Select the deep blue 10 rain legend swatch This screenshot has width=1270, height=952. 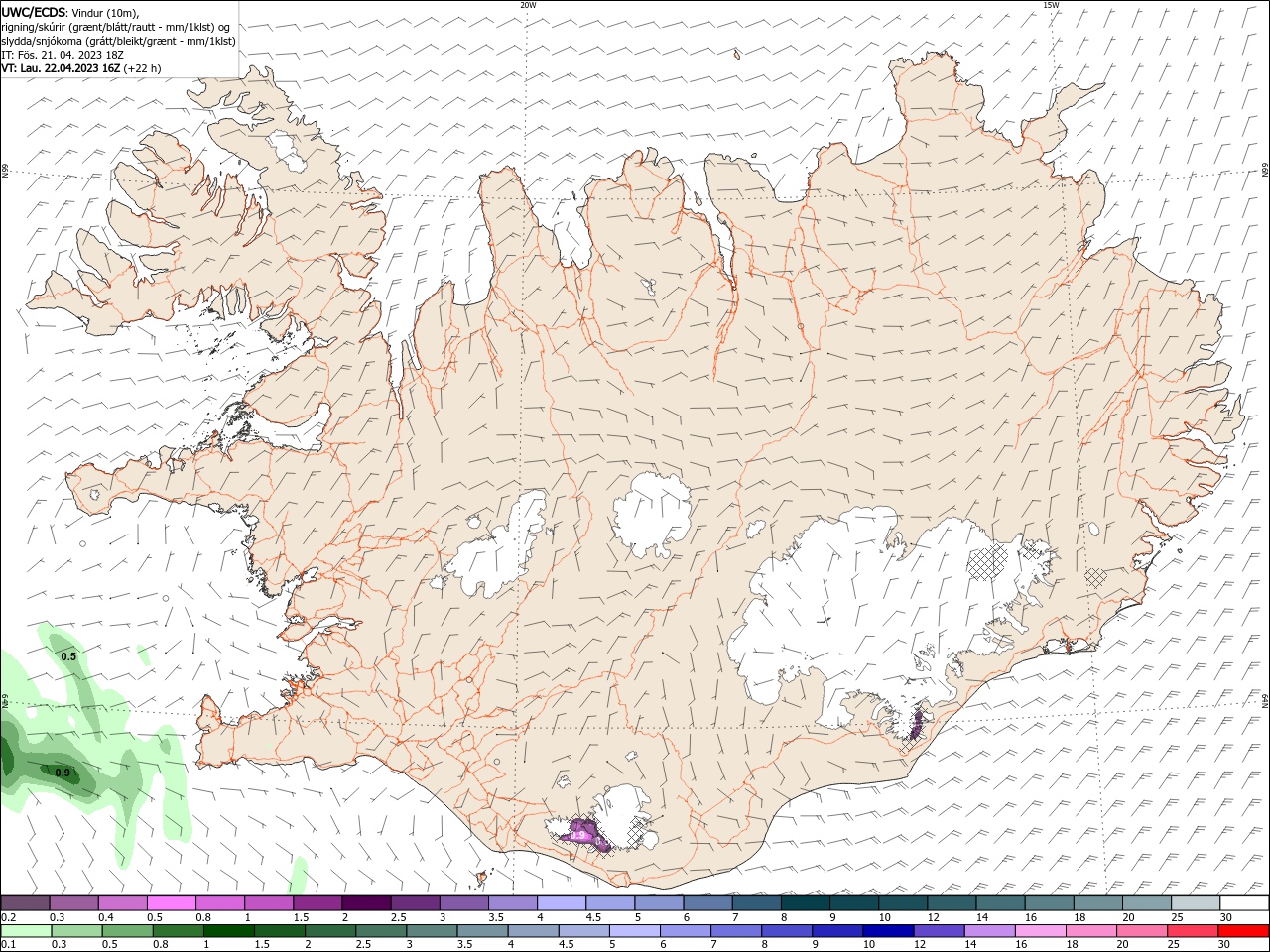pyautogui.click(x=887, y=931)
